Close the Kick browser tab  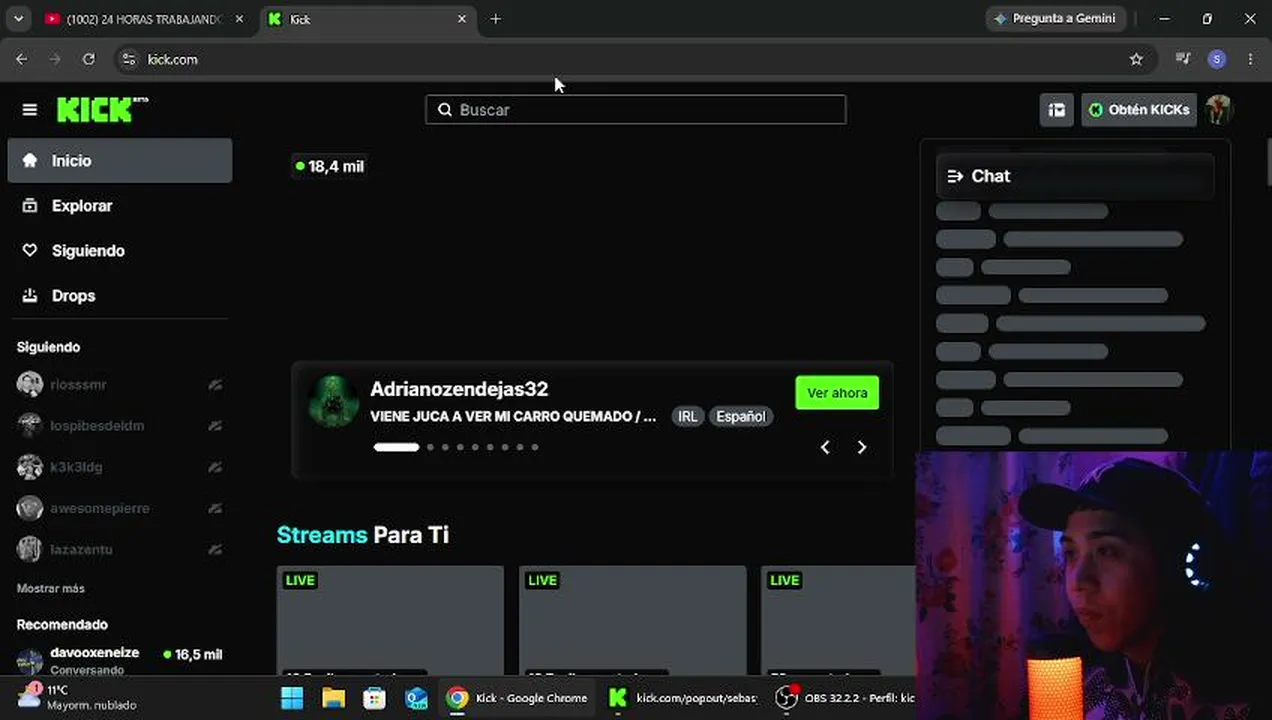click(x=462, y=19)
